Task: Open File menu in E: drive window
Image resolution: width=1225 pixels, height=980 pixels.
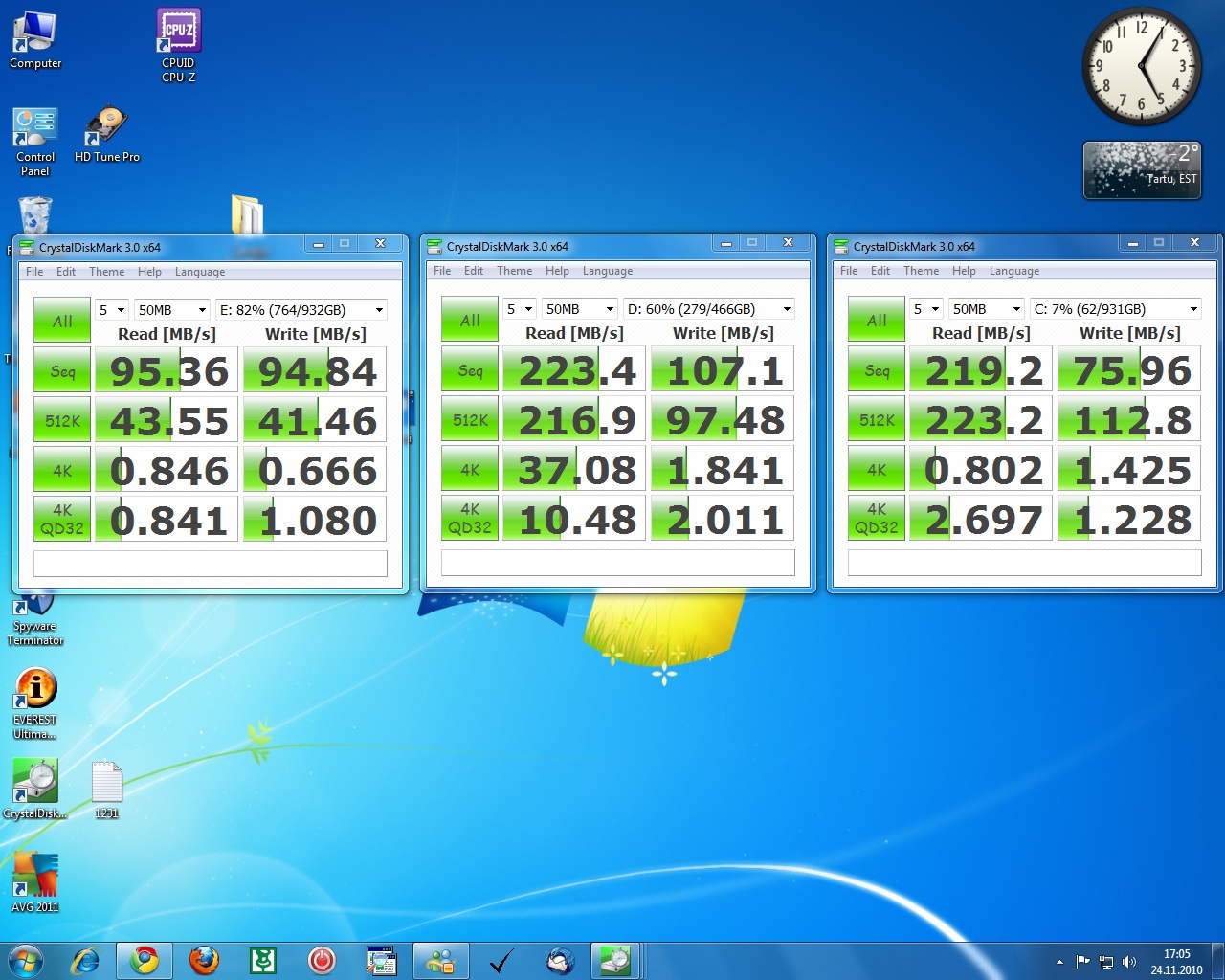Action: coord(34,272)
